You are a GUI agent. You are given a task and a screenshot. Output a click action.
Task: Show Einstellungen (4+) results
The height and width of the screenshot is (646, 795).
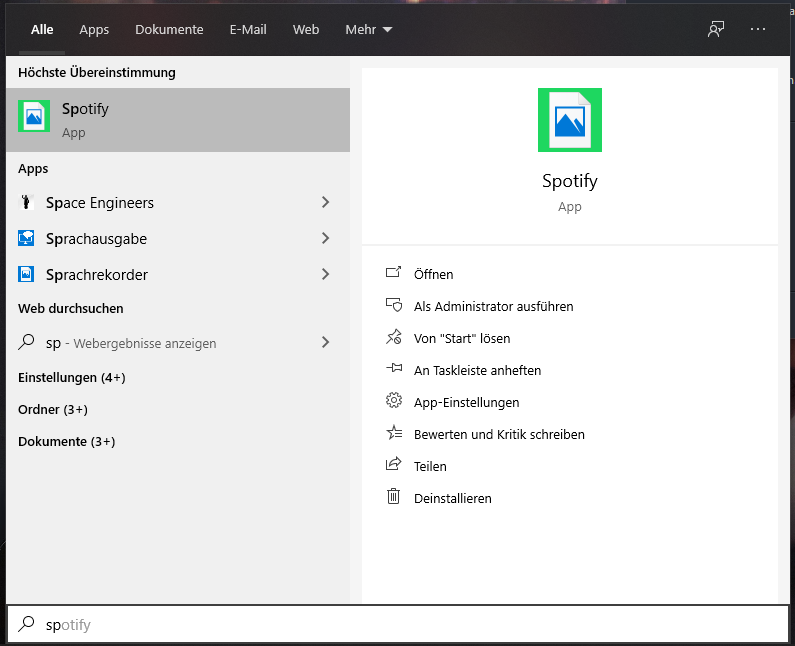coord(72,378)
